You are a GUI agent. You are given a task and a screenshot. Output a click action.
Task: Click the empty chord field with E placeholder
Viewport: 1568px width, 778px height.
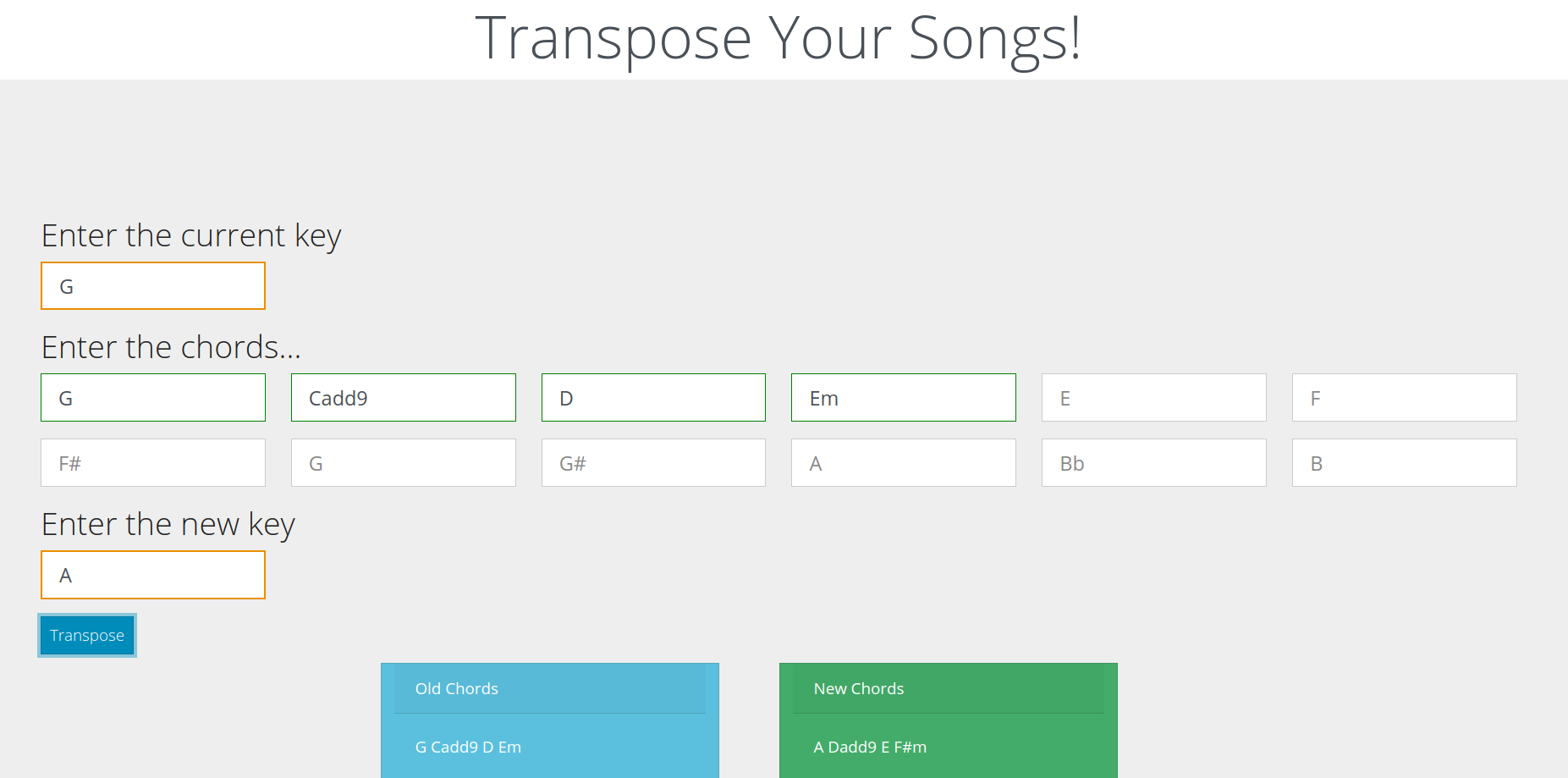pyautogui.click(x=1153, y=398)
